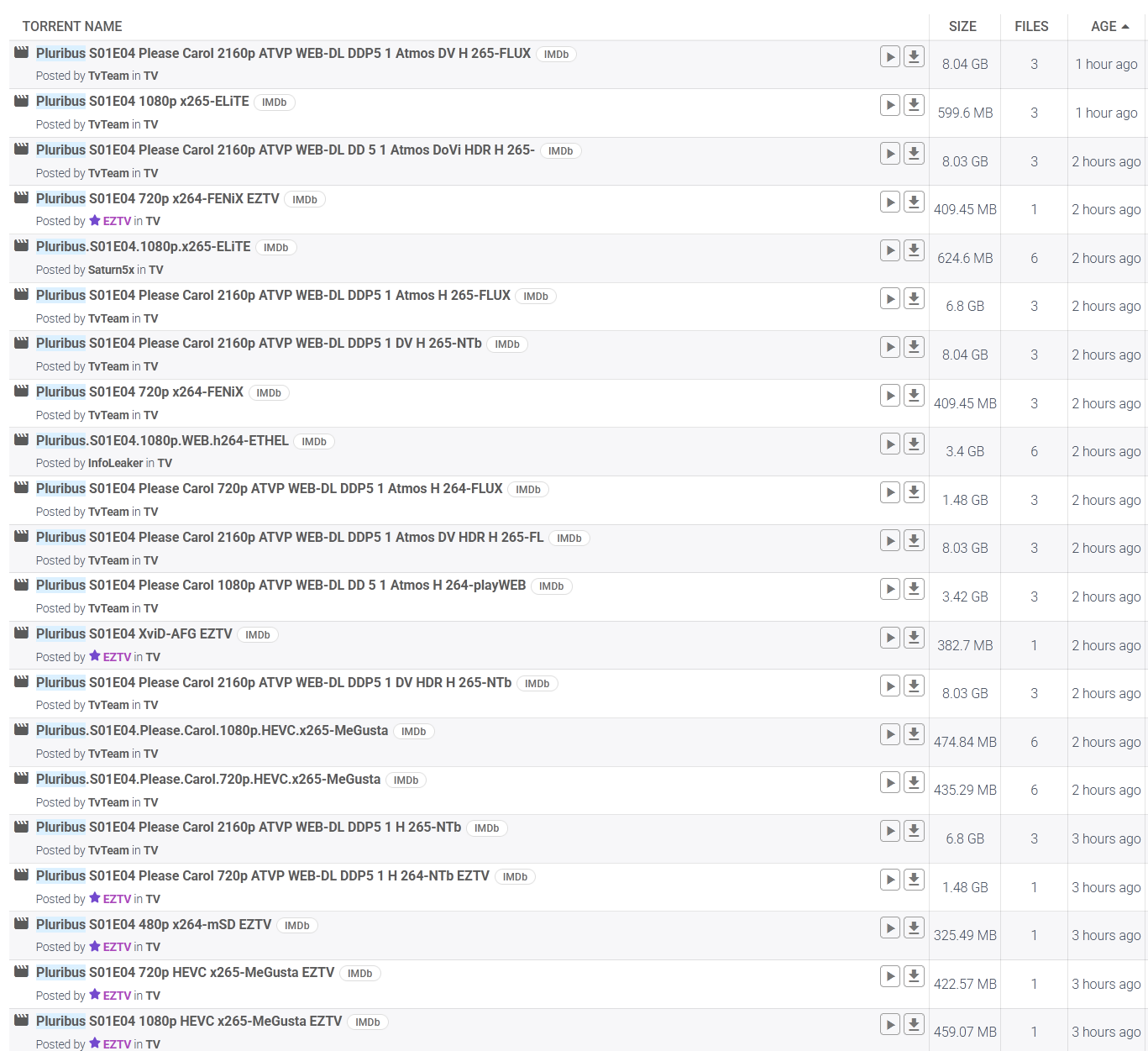Play the 1080p.WEB.h264-ETHEL torrent
1148x1051 pixels.
coord(890,444)
